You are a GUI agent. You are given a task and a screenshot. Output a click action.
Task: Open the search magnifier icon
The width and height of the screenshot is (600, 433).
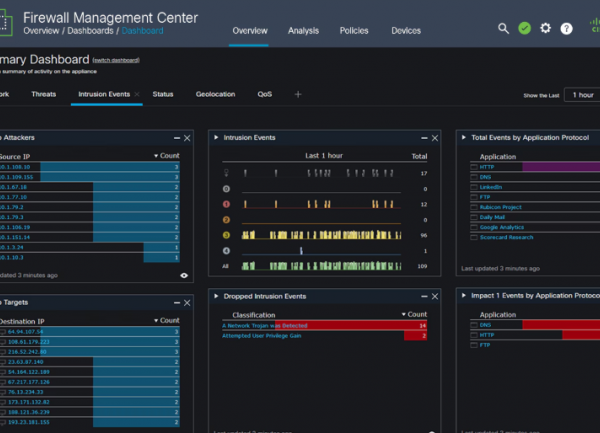click(x=503, y=28)
